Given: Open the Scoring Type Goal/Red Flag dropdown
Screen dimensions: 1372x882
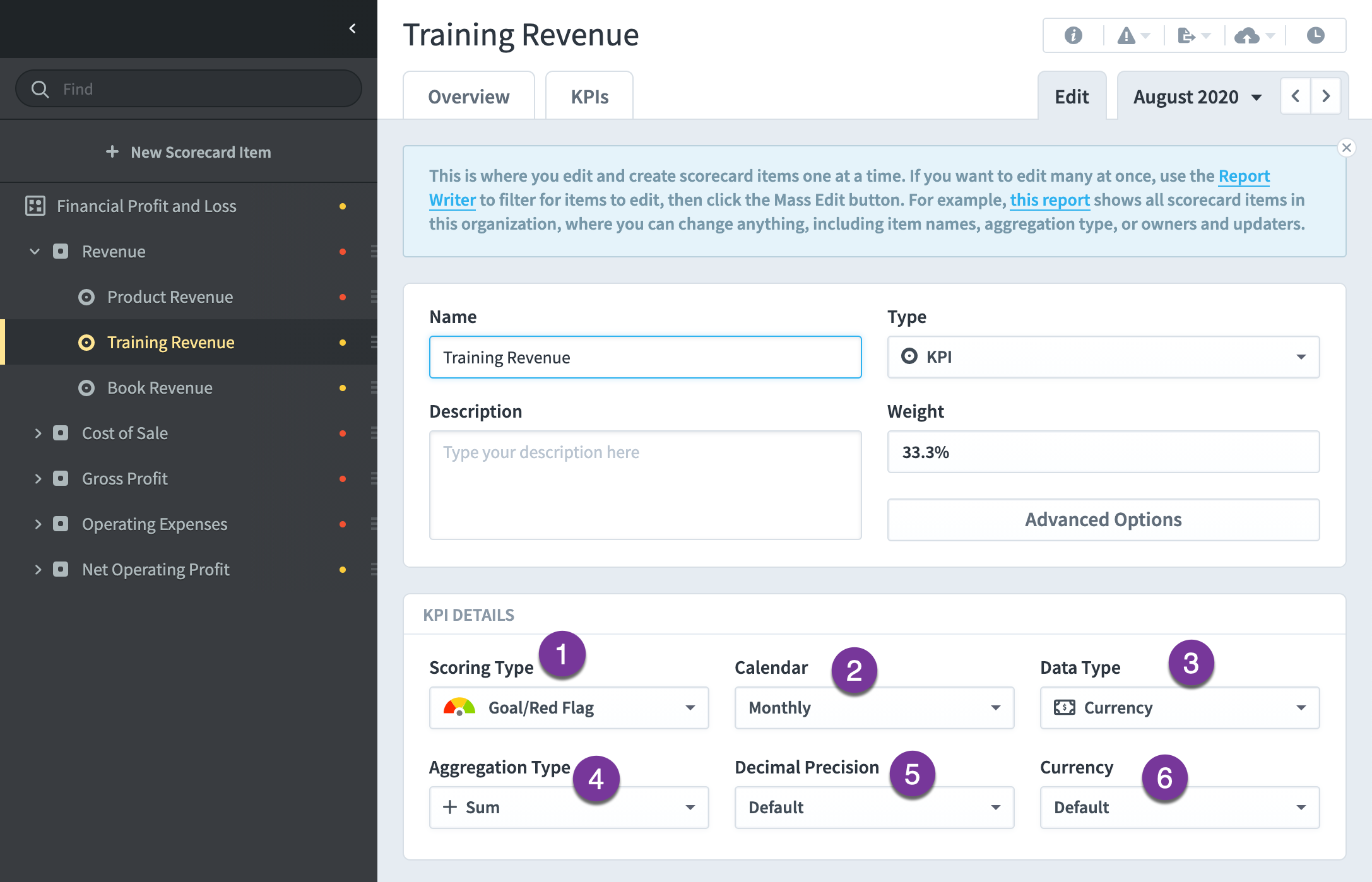Looking at the screenshot, I should tap(569, 708).
